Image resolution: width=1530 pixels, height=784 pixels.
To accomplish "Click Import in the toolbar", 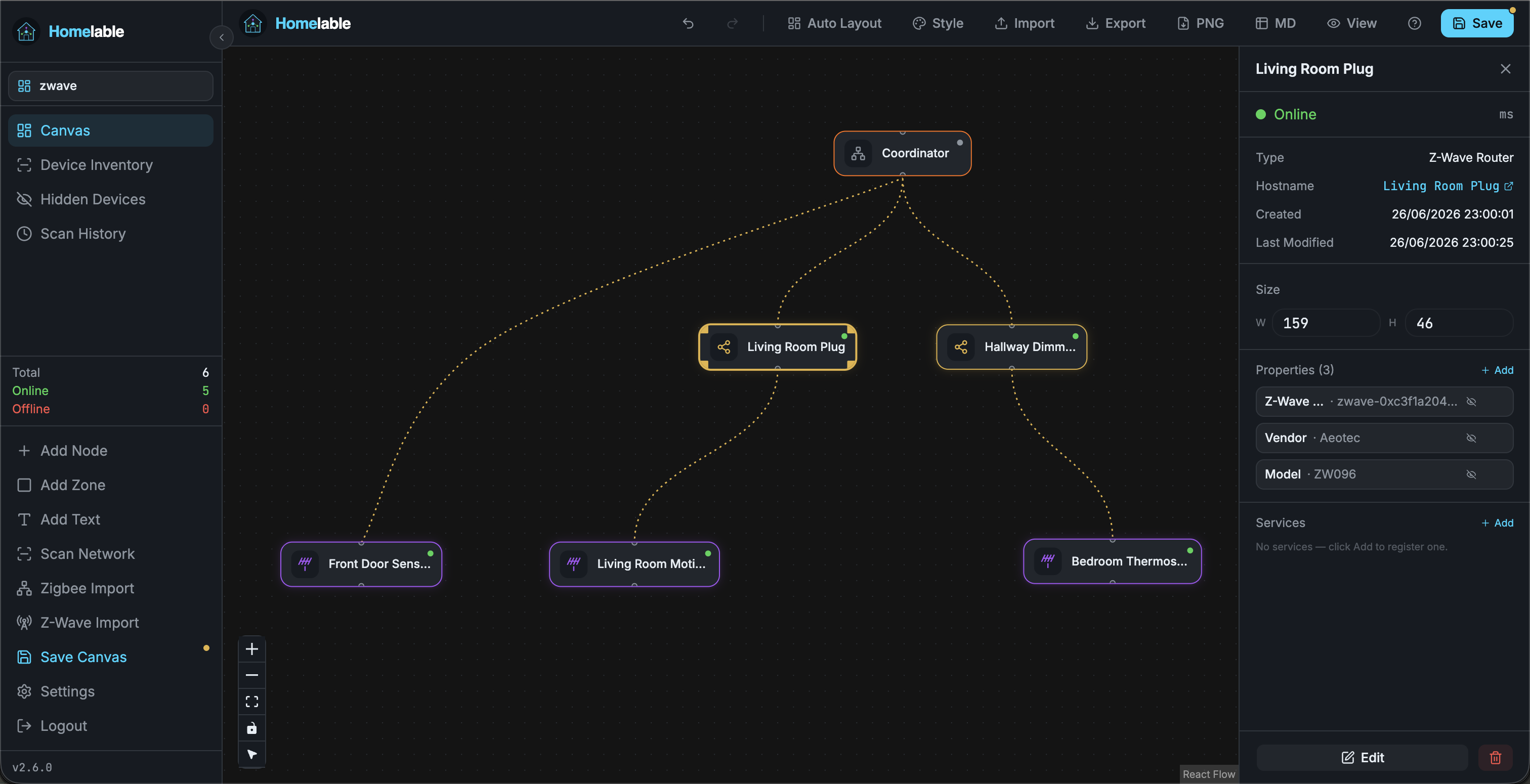I will [x=1025, y=23].
